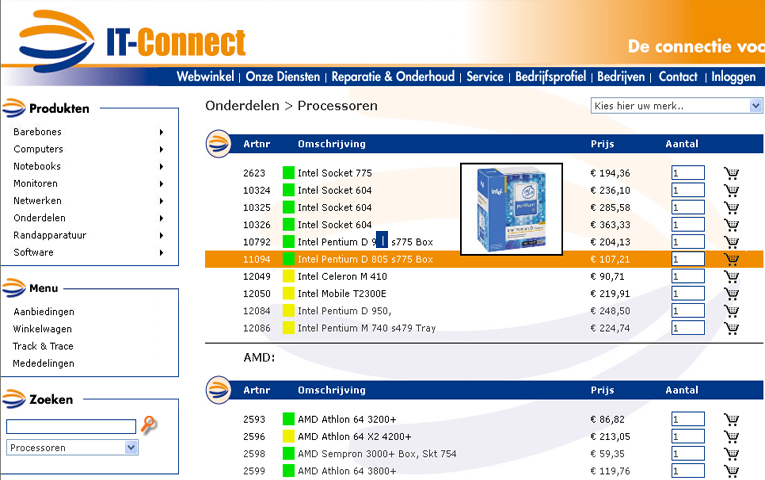Image resolution: width=765 pixels, height=480 pixels.
Task: Open the Bedrijven menu item
Action: 621,77
